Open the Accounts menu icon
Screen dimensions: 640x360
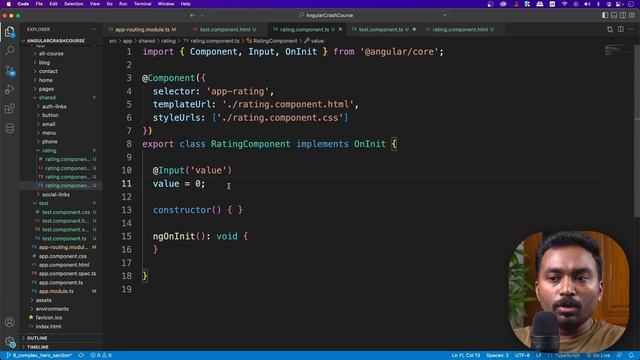point(9,322)
